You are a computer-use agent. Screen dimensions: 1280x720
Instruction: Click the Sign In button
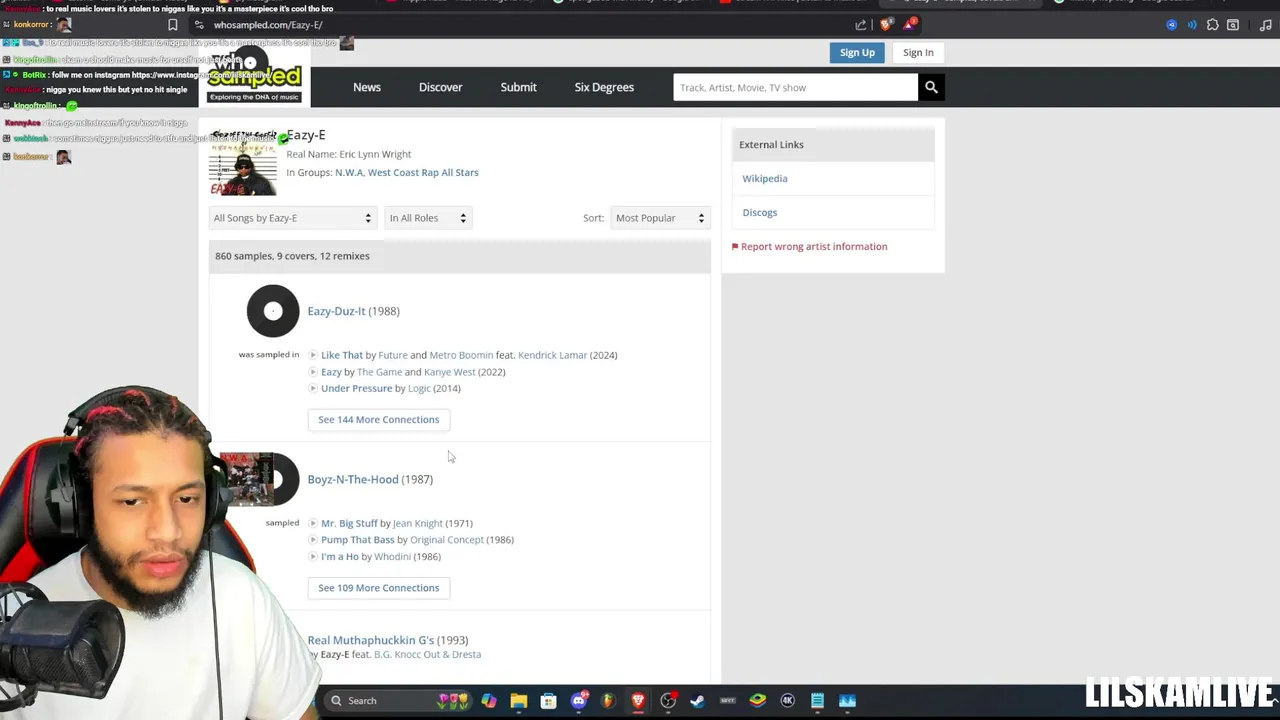pos(918,53)
